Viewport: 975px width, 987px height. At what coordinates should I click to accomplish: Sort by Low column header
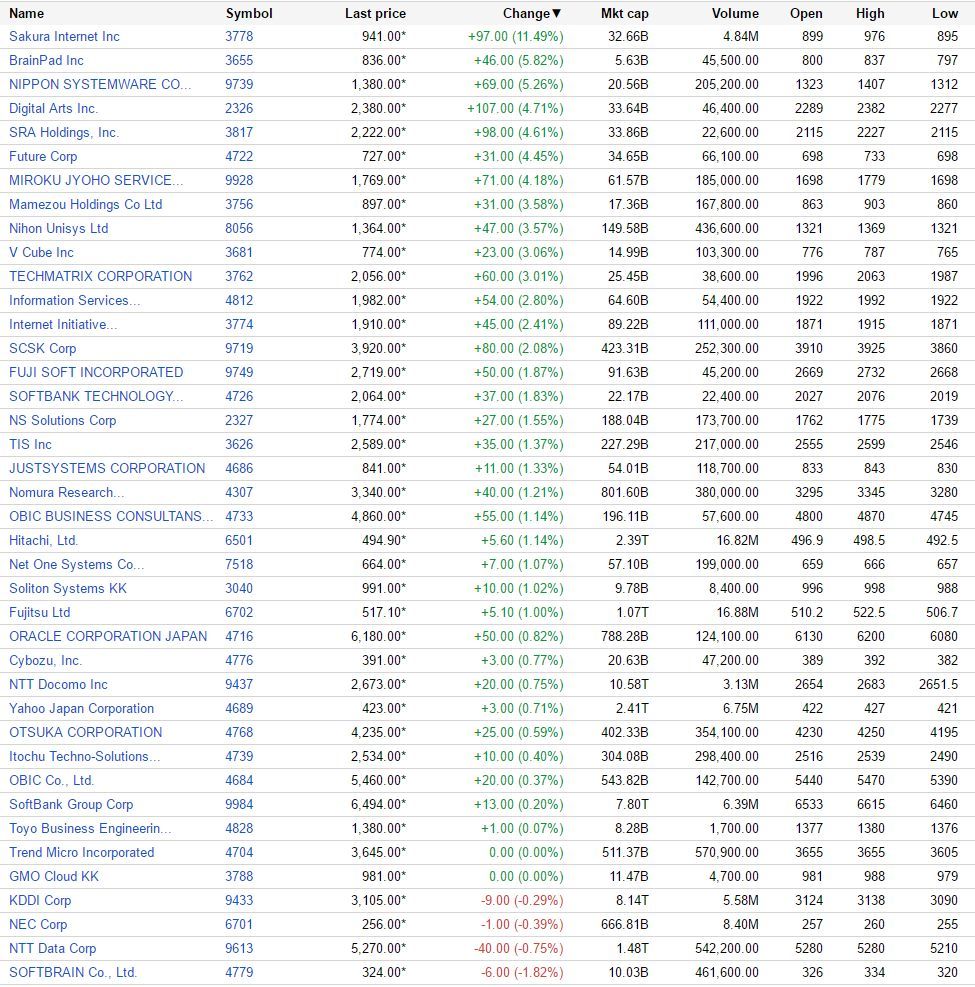[945, 13]
